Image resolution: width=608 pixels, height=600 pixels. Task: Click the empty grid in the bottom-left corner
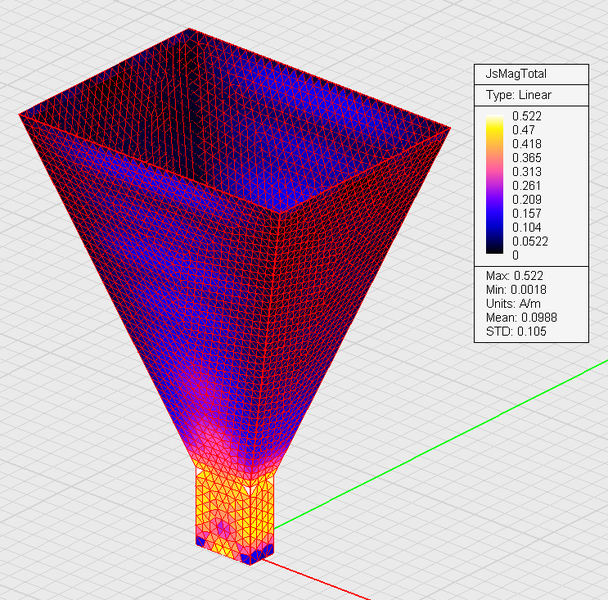point(60,540)
